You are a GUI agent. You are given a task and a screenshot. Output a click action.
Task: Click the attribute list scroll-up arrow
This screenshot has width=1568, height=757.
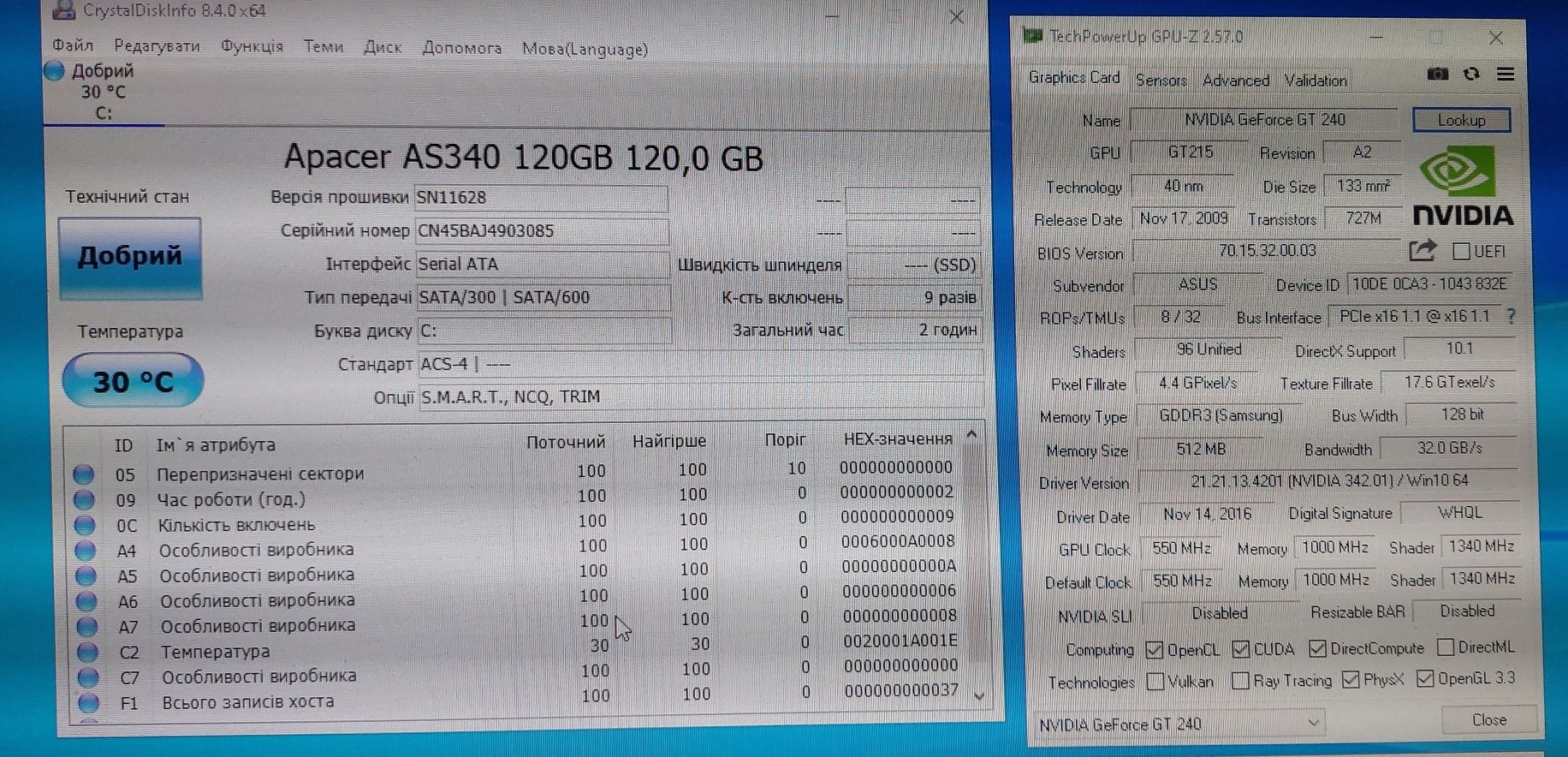pos(971,434)
